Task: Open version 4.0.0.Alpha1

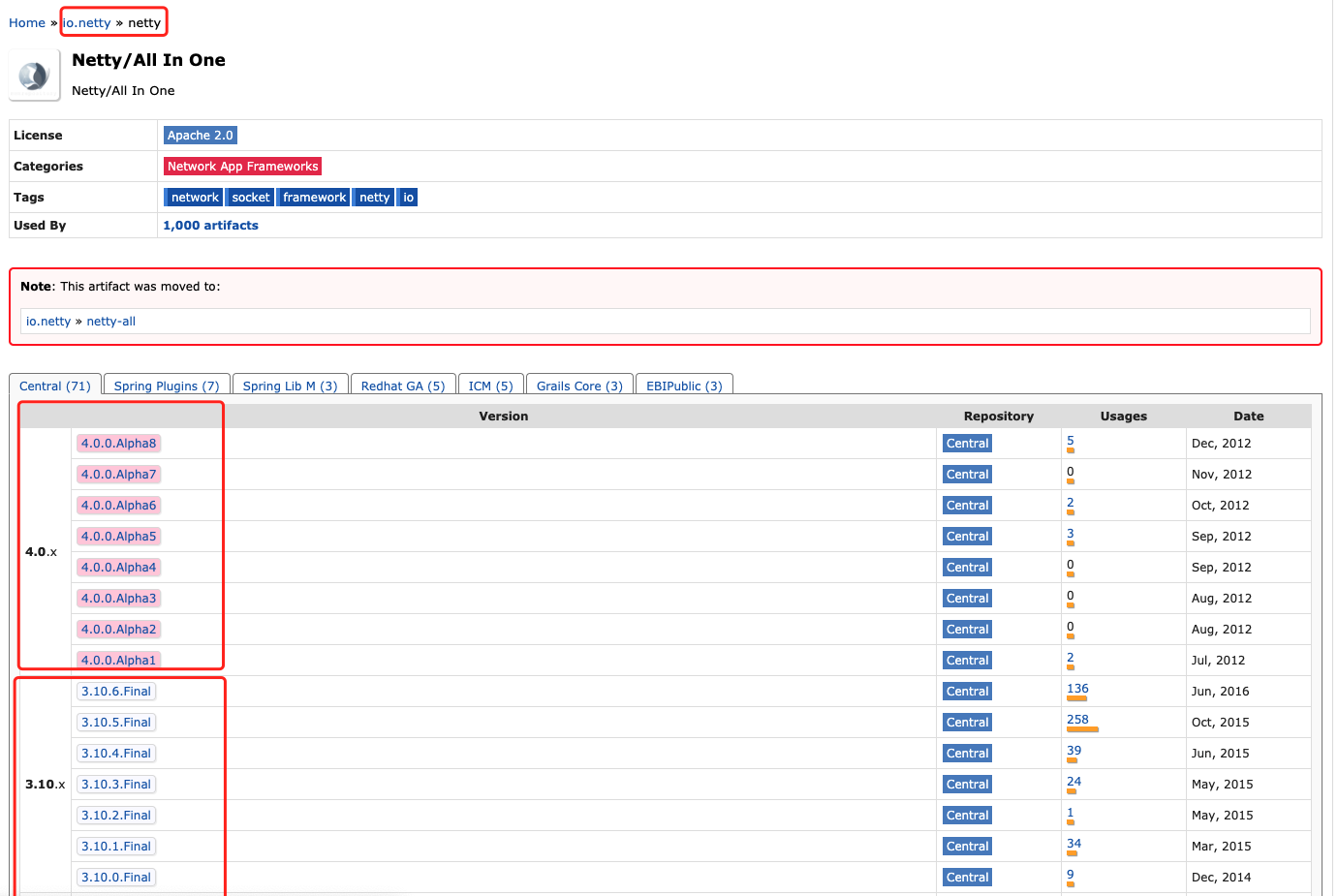Action: [x=118, y=661]
